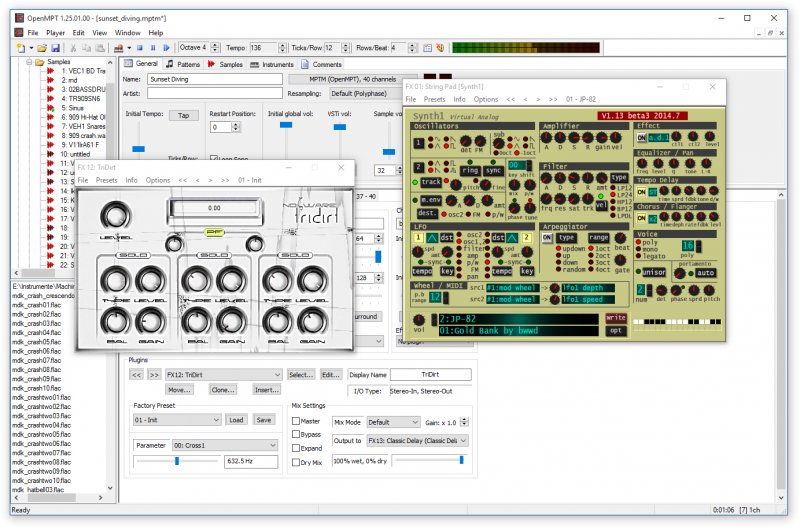Play the pattern with the play icon
The image size is (800, 528).
point(166,48)
